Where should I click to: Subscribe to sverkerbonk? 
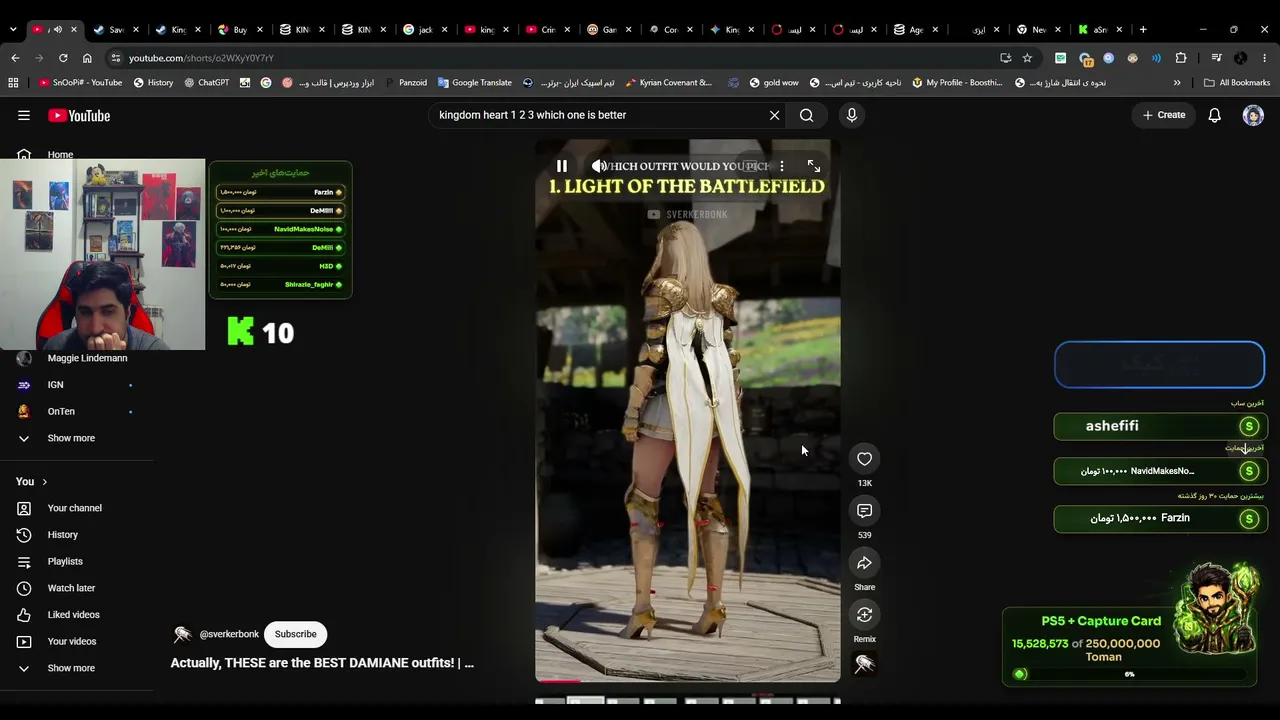point(296,634)
